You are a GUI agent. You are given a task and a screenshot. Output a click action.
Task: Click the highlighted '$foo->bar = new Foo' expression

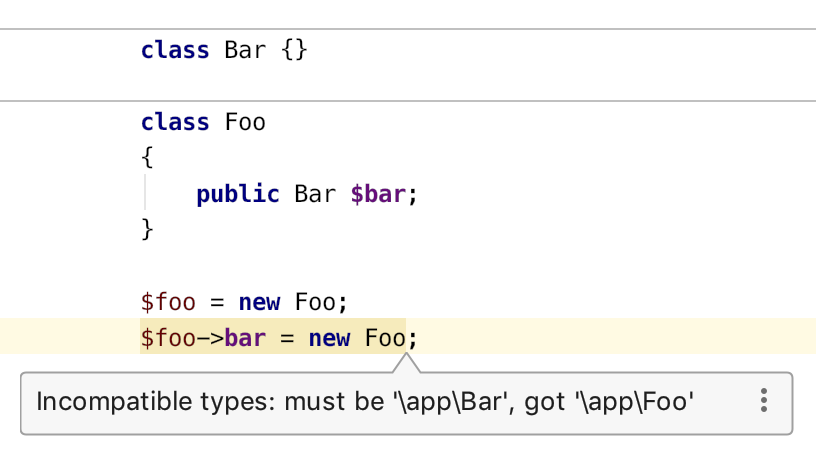click(273, 338)
